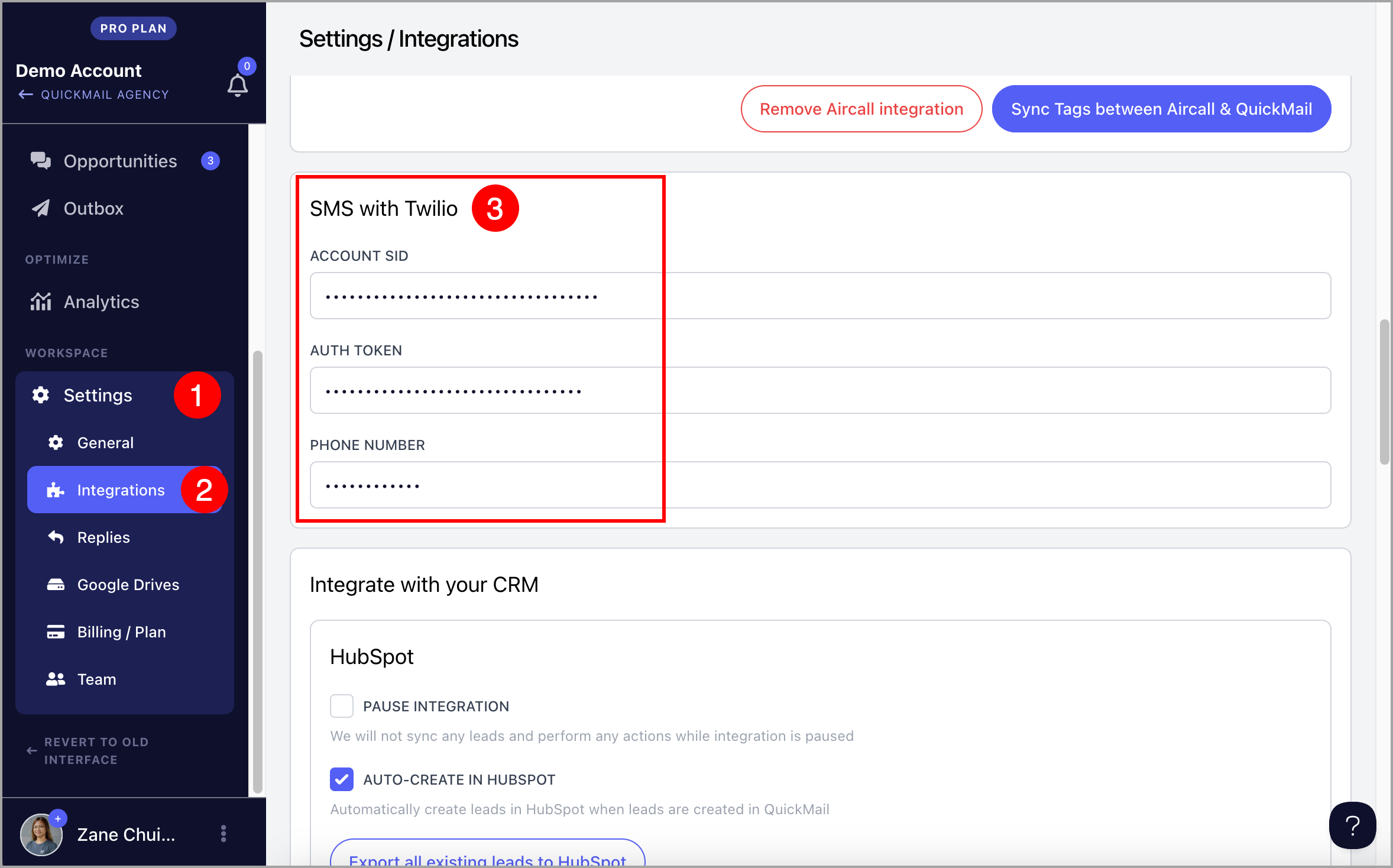Open the help question mark button
This screenshot has height=868, width=1393.
click(x=1353, y=825)
